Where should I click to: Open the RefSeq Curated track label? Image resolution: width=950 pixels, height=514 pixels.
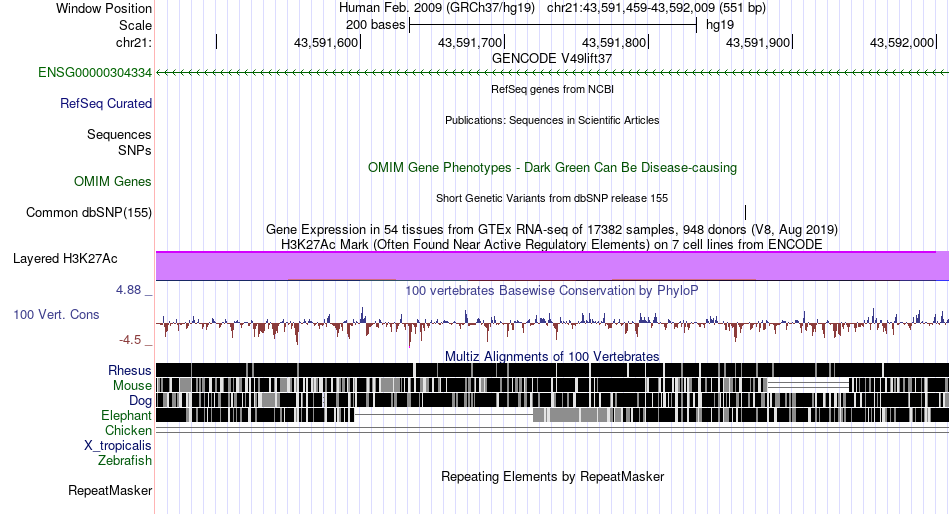pos(106,104)
